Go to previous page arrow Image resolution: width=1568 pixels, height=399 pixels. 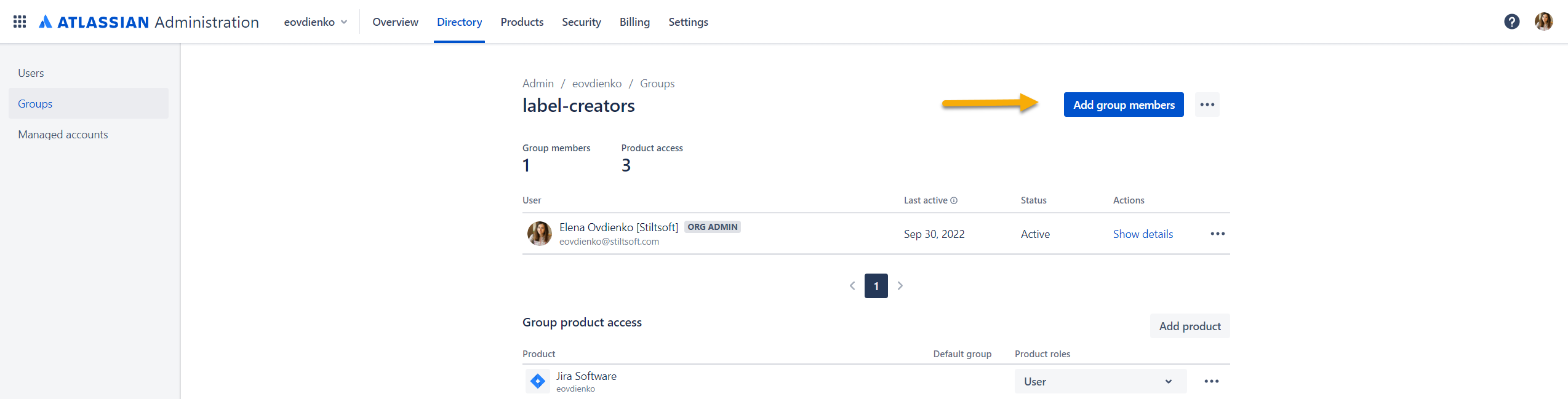[x=852, y=286]
